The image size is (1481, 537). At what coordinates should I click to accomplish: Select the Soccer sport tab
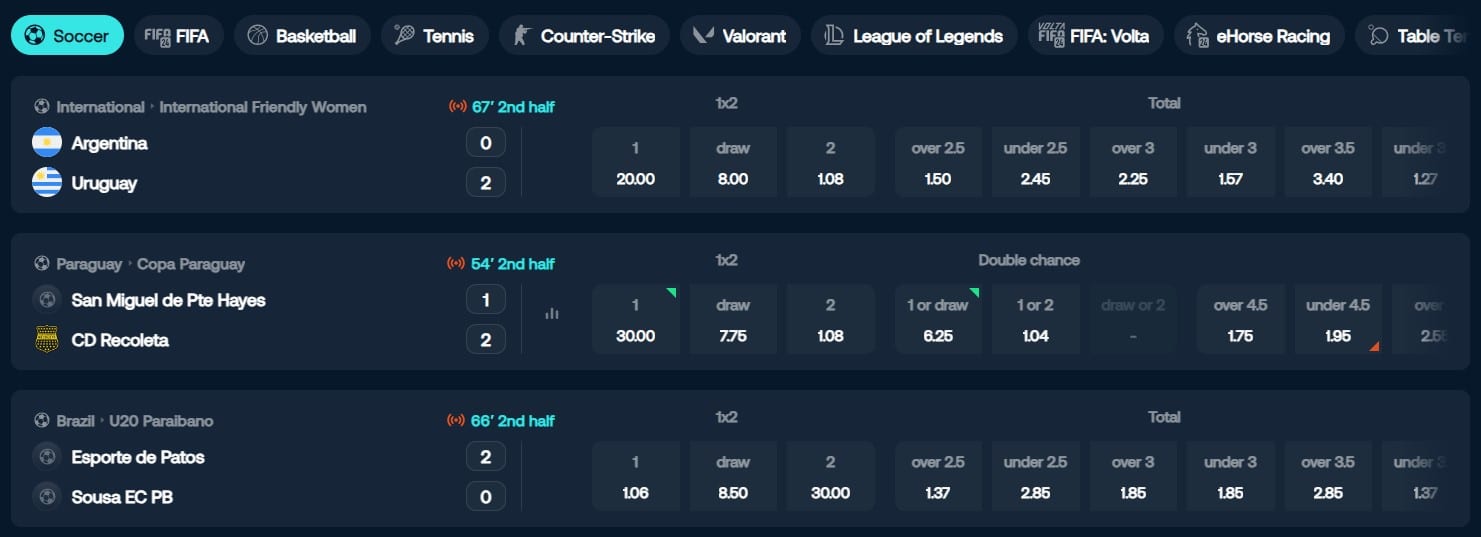point(67,36)
